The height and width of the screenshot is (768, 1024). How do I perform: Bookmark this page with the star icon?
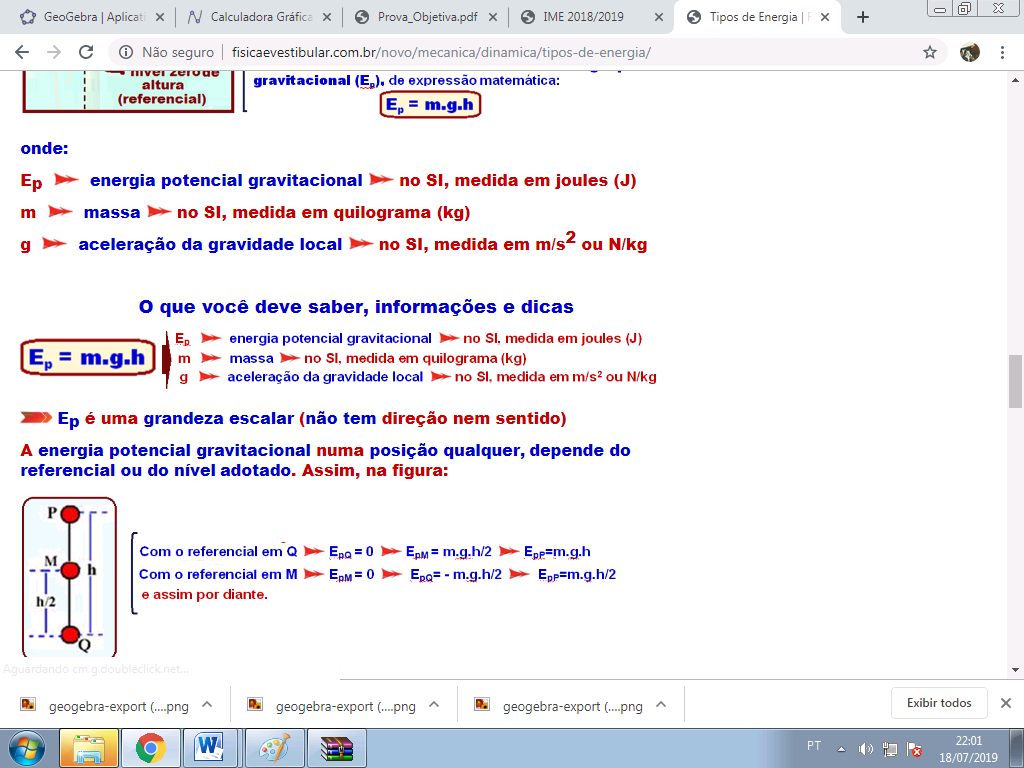pos(930,52)
